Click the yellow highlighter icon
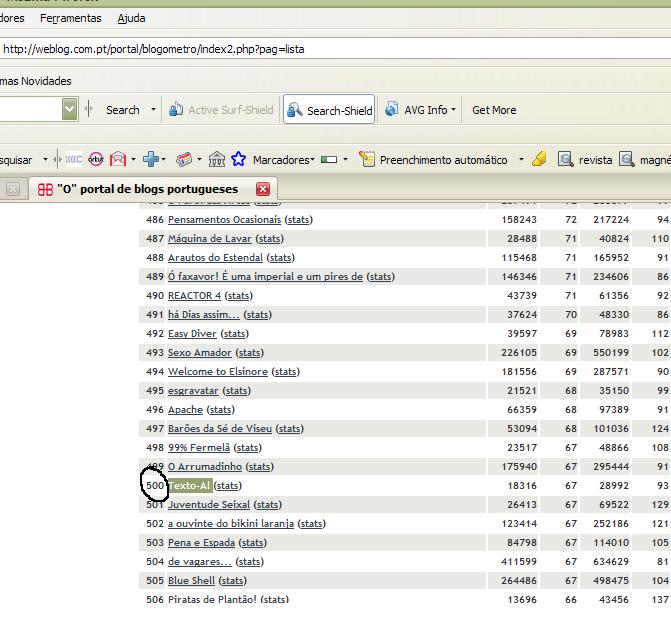671x636 pixels. pos(539,159)
